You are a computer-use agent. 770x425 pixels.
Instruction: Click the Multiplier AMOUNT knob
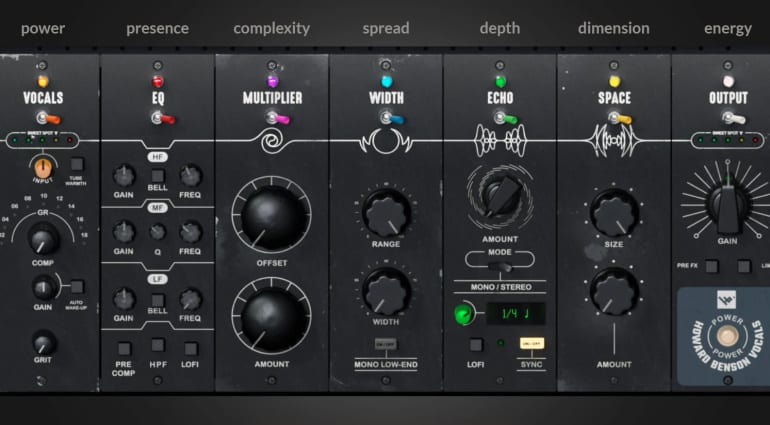(272, 316)
